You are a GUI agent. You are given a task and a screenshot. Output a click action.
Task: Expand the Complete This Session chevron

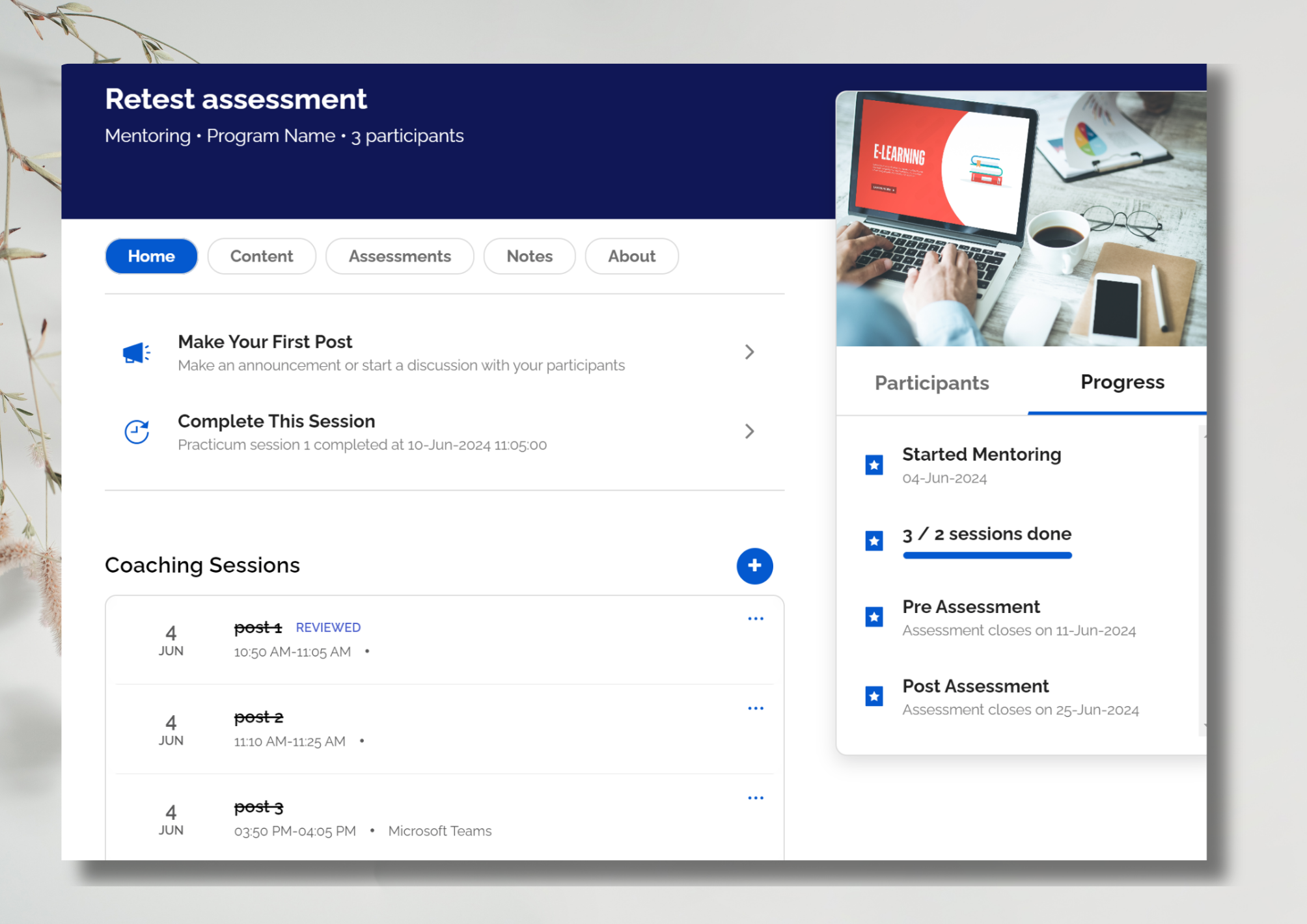point(749,431)
